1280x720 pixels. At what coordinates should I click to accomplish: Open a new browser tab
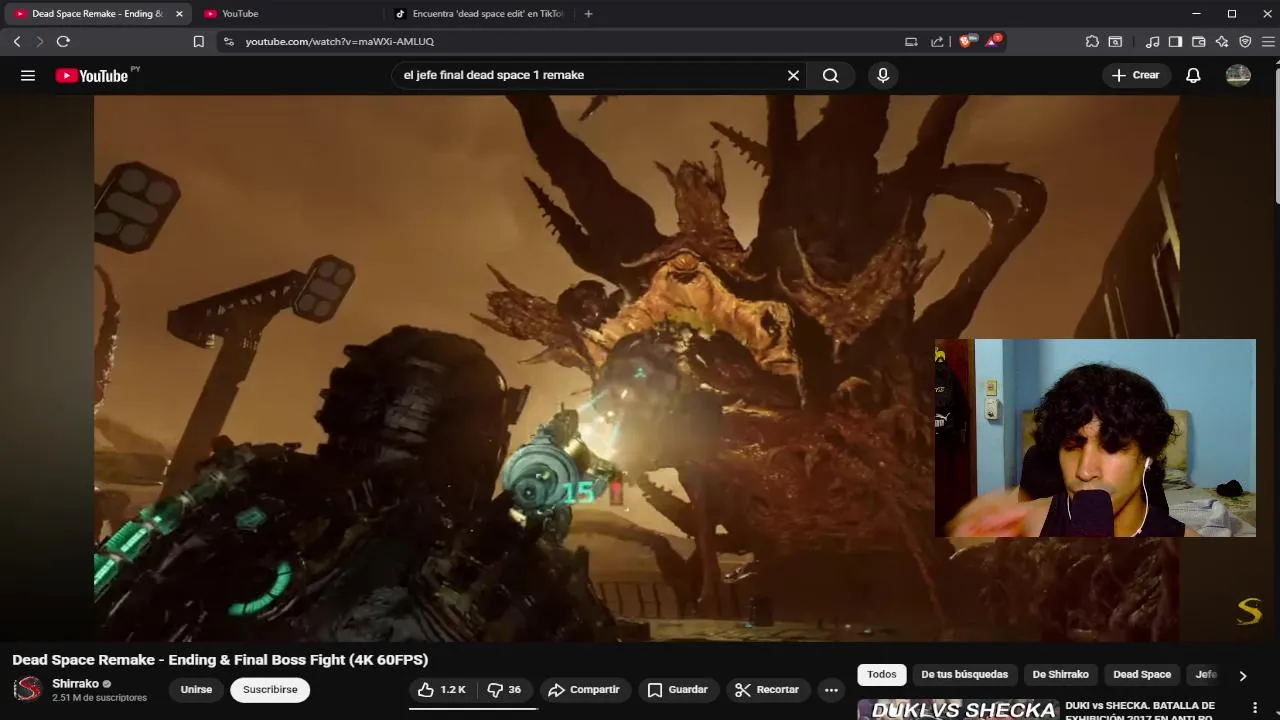[588, 14]
